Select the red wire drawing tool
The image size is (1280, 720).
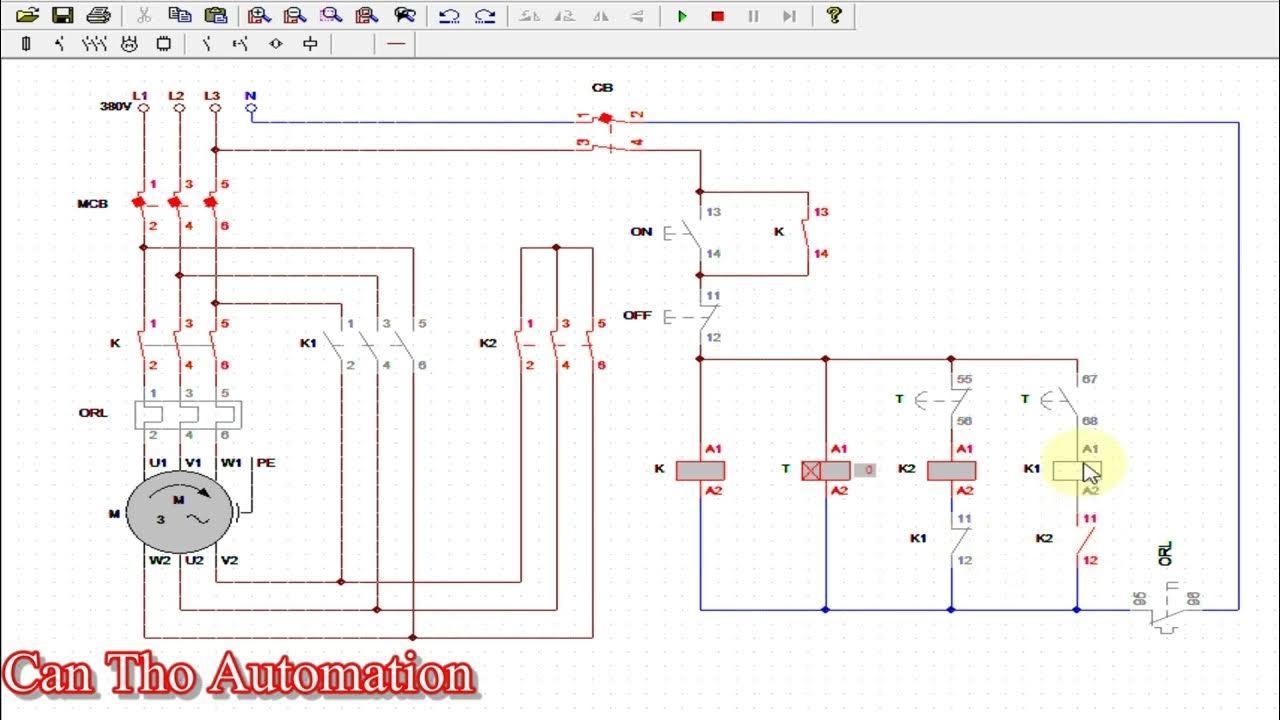396,44
